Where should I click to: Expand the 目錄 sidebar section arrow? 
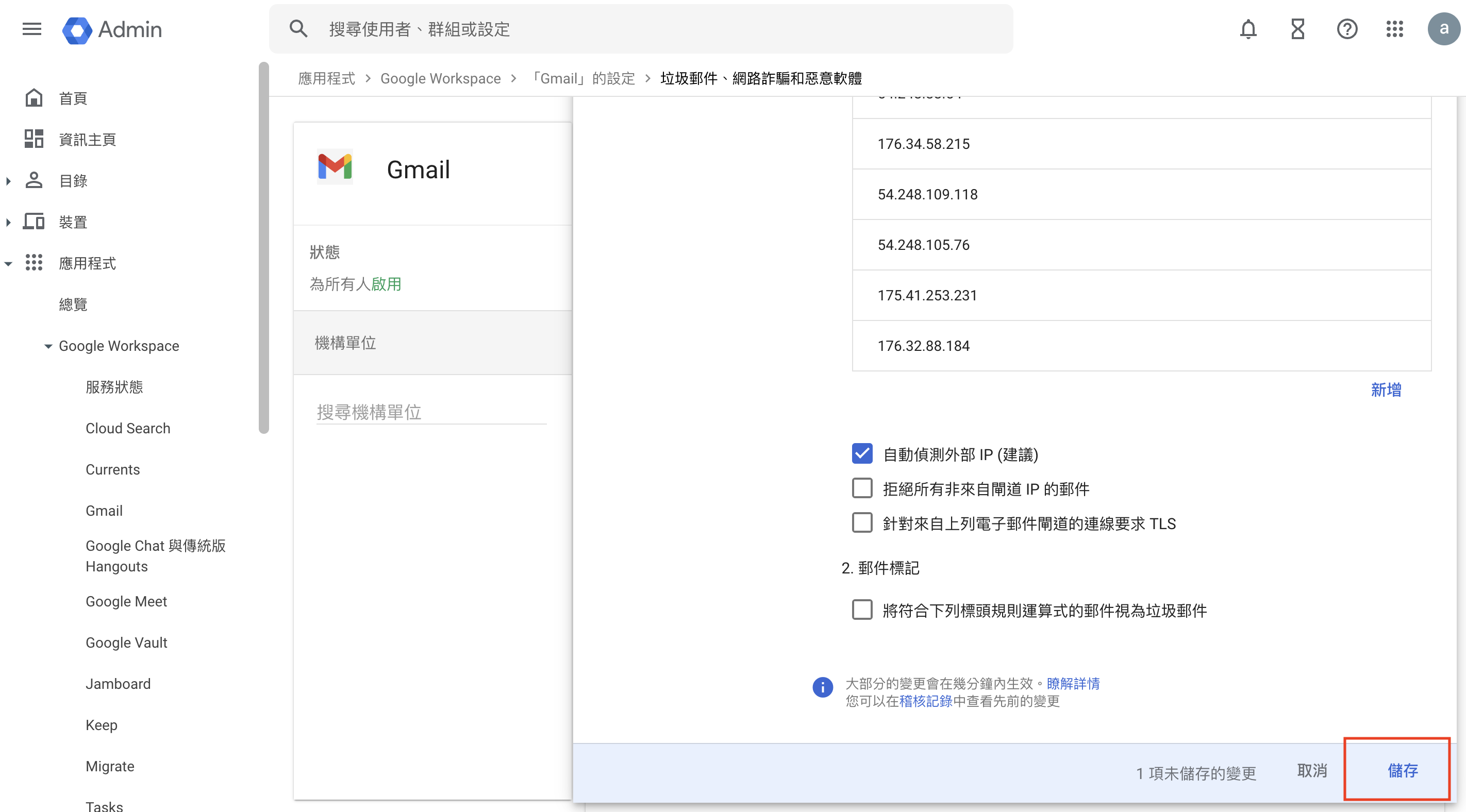[8, 181]
